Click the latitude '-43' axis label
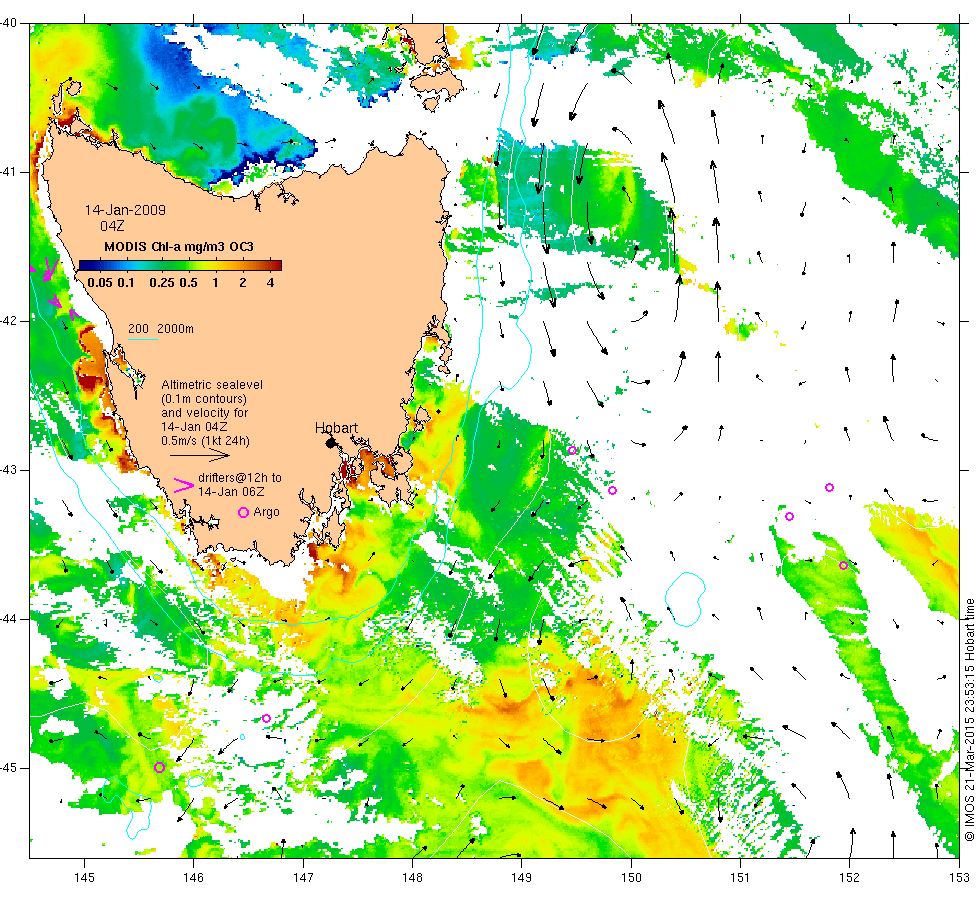Viewport: 980px width, 900px height. 9,469
